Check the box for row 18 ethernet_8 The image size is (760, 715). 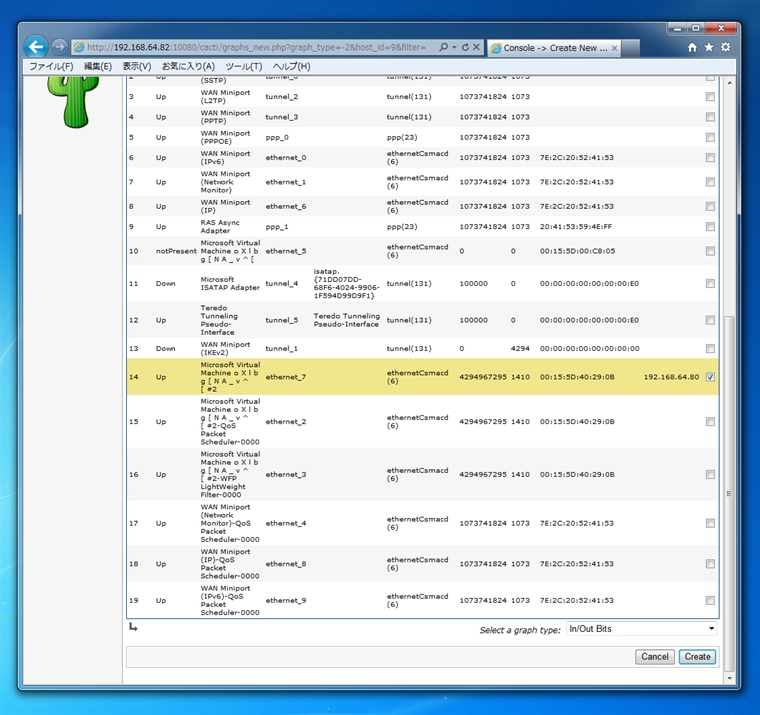710,564
